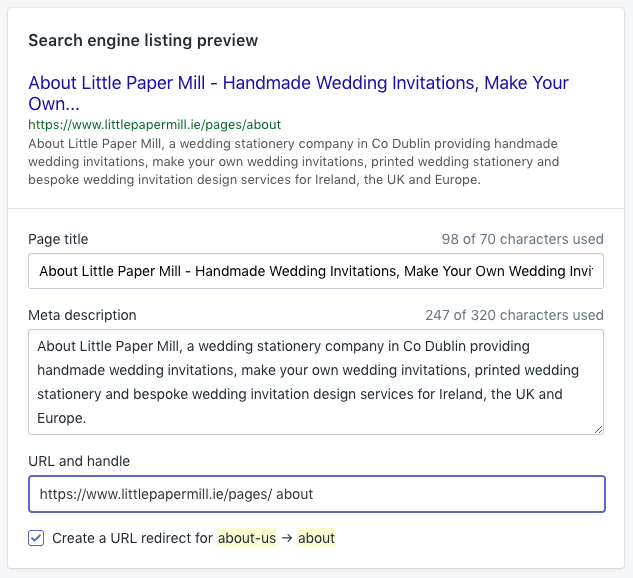Screen dimensions: 633x578
Task: Select the '247 of 320 characters used' text
Action: point(514,315)
